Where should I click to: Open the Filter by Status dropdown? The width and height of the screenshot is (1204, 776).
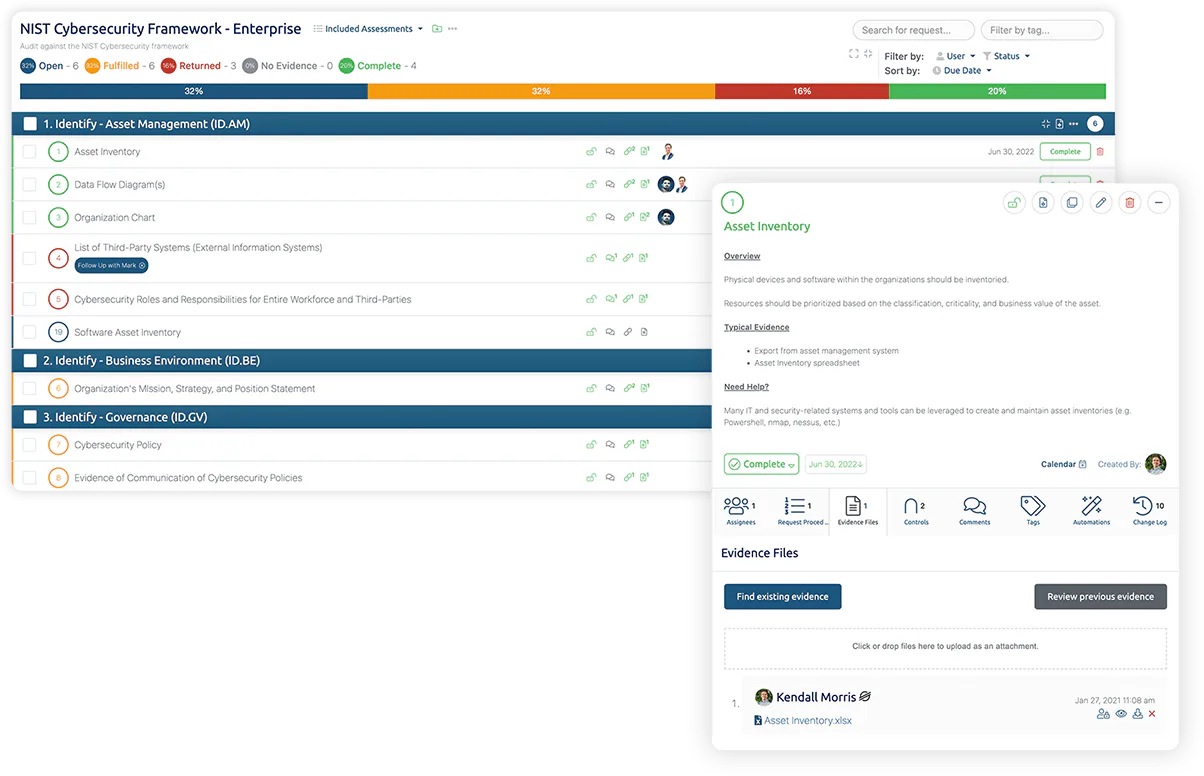click(x=1006, y=56)
